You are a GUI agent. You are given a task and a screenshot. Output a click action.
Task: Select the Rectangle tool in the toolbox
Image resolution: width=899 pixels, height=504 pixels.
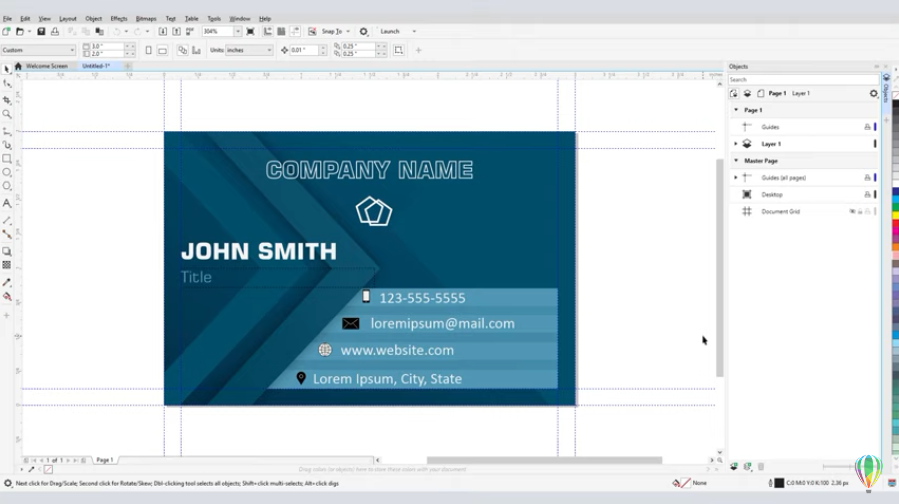pyautogui.click(x=7, y=159)
